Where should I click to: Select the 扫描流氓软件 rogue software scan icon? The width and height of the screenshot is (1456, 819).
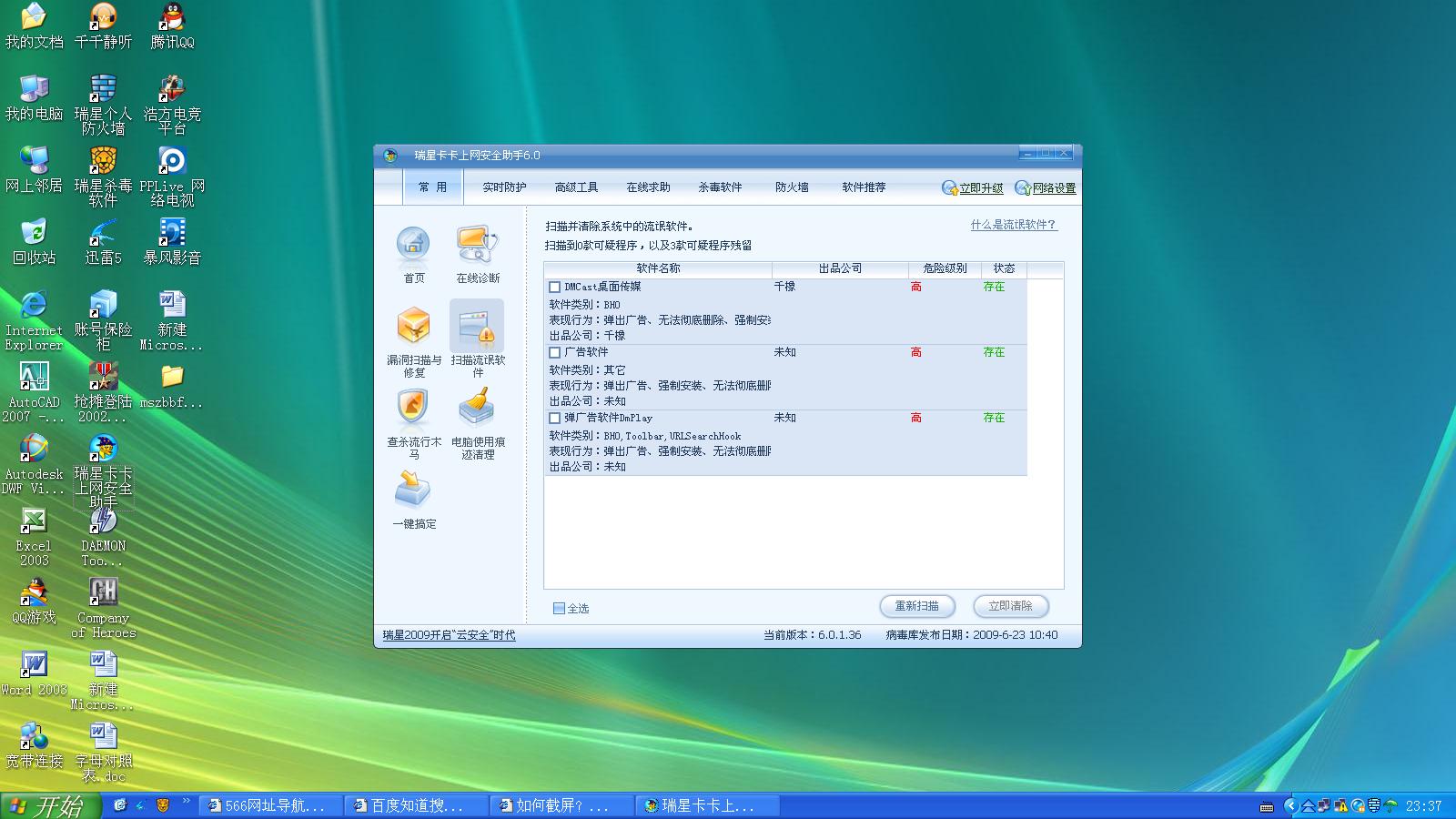(478, 340)
